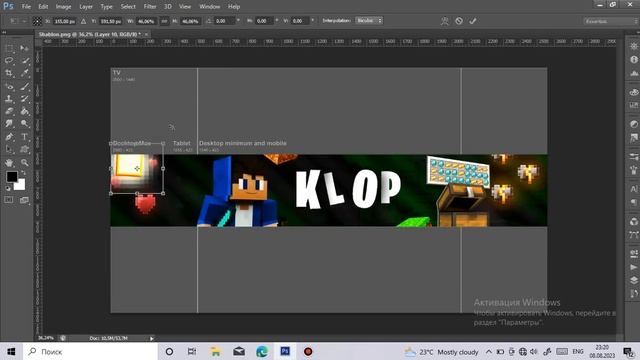Select the Spot Healing Brush tool
This screenshot has width=640, height=360.
point(9,86)
